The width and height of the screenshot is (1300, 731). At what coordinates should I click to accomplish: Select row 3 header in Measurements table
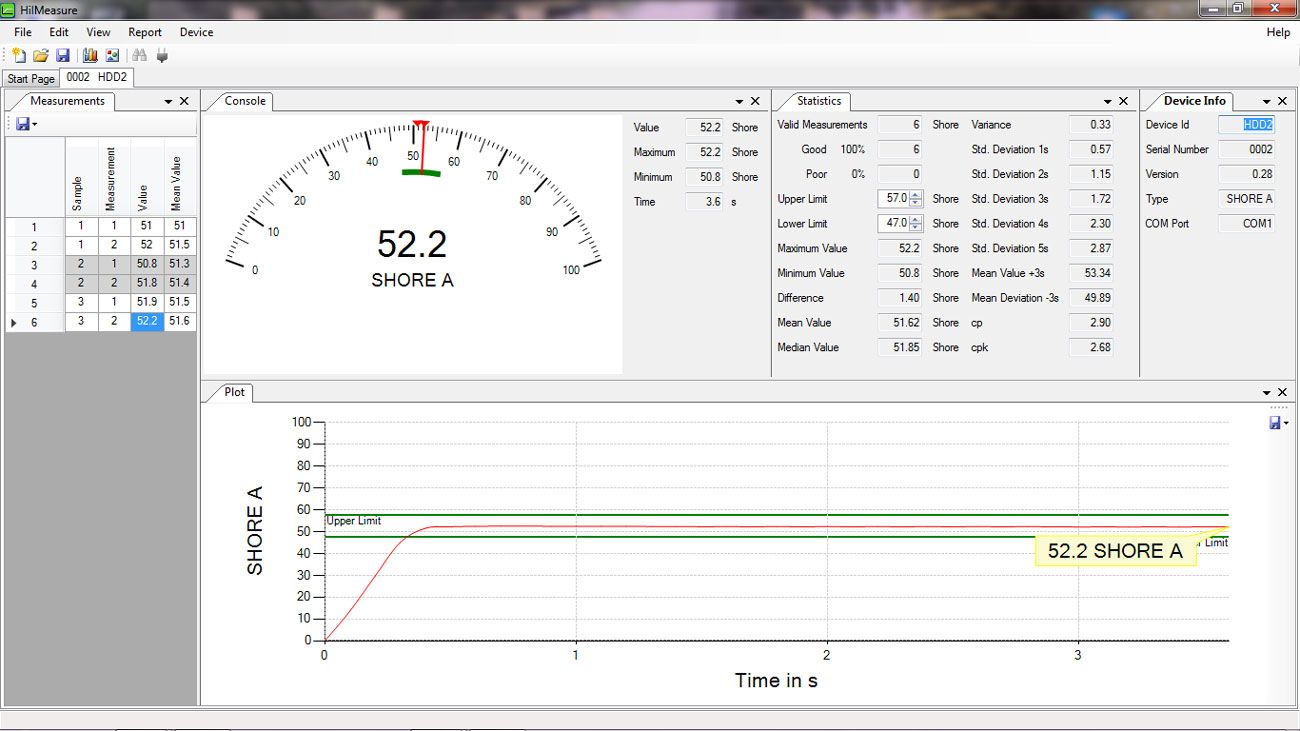[x=34, y=265]
